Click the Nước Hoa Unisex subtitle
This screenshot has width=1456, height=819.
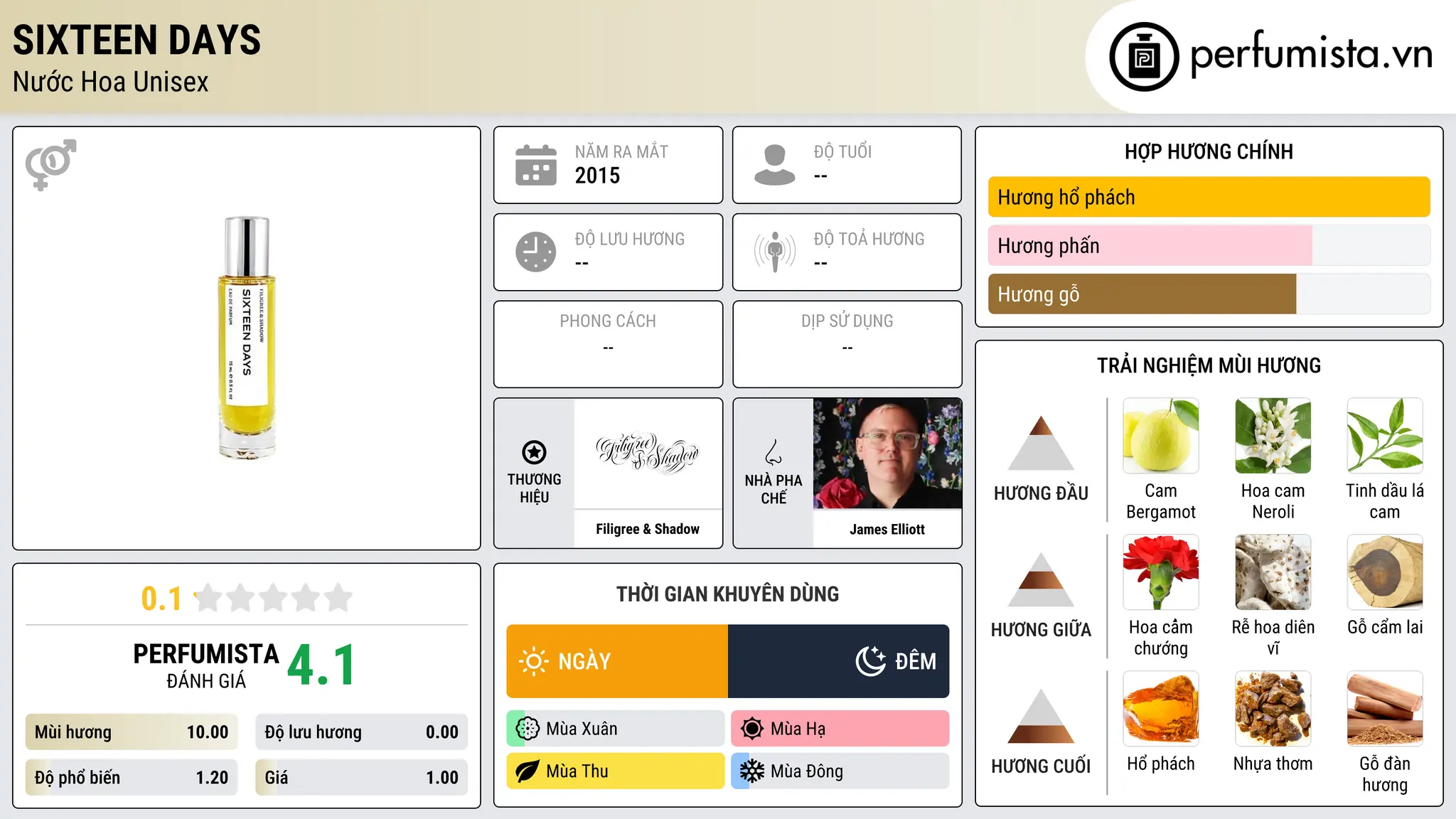coord(110,82)
